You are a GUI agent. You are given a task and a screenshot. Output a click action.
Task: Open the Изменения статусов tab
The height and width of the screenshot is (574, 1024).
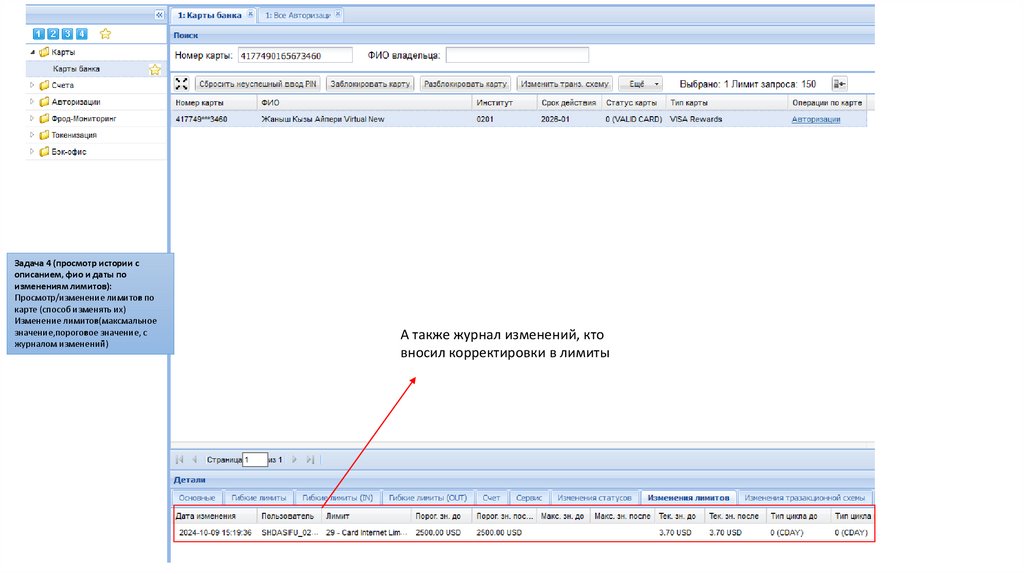coord(594,498)
